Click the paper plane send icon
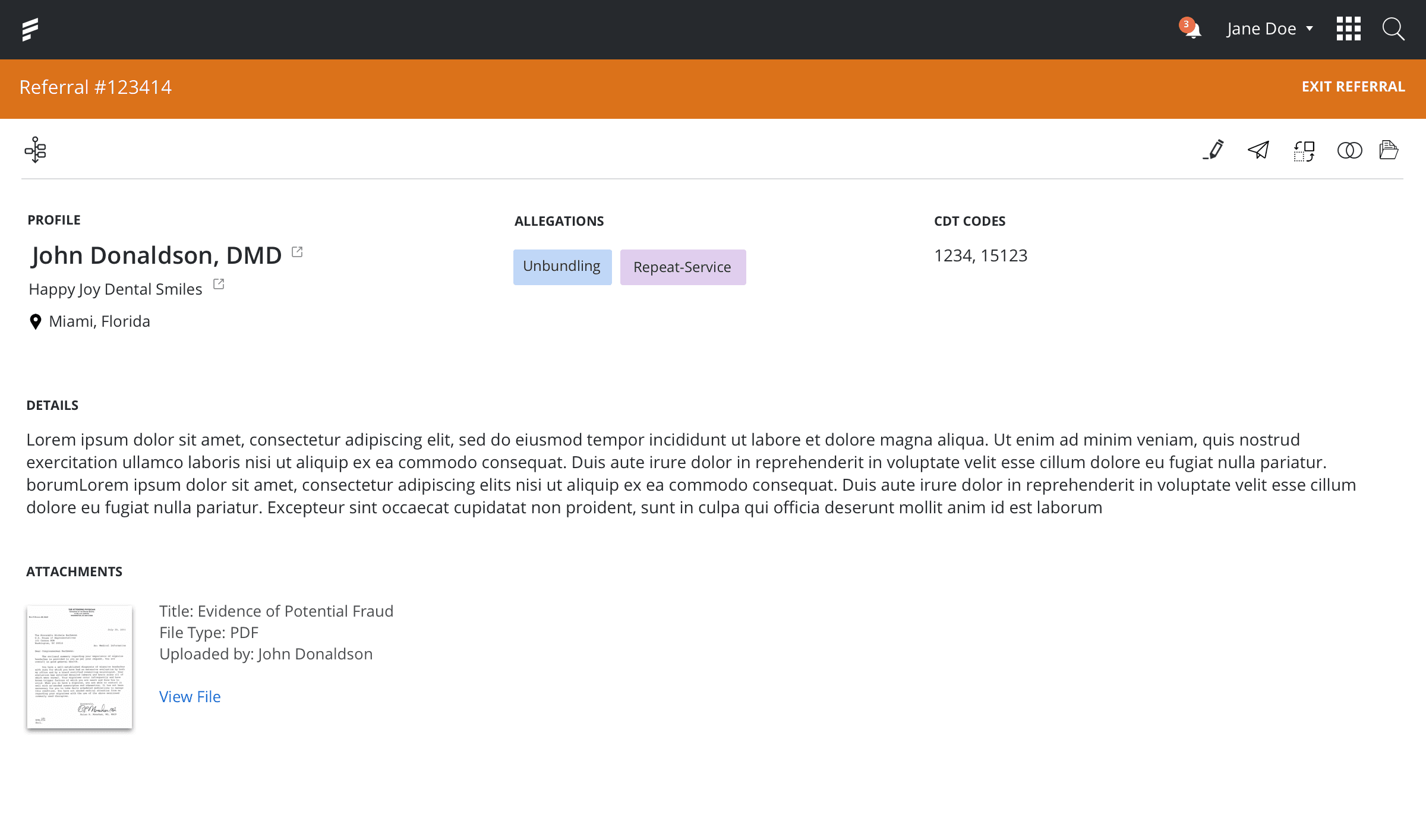This screenshot has width=1426, height=840. (x=1258, y=150)
